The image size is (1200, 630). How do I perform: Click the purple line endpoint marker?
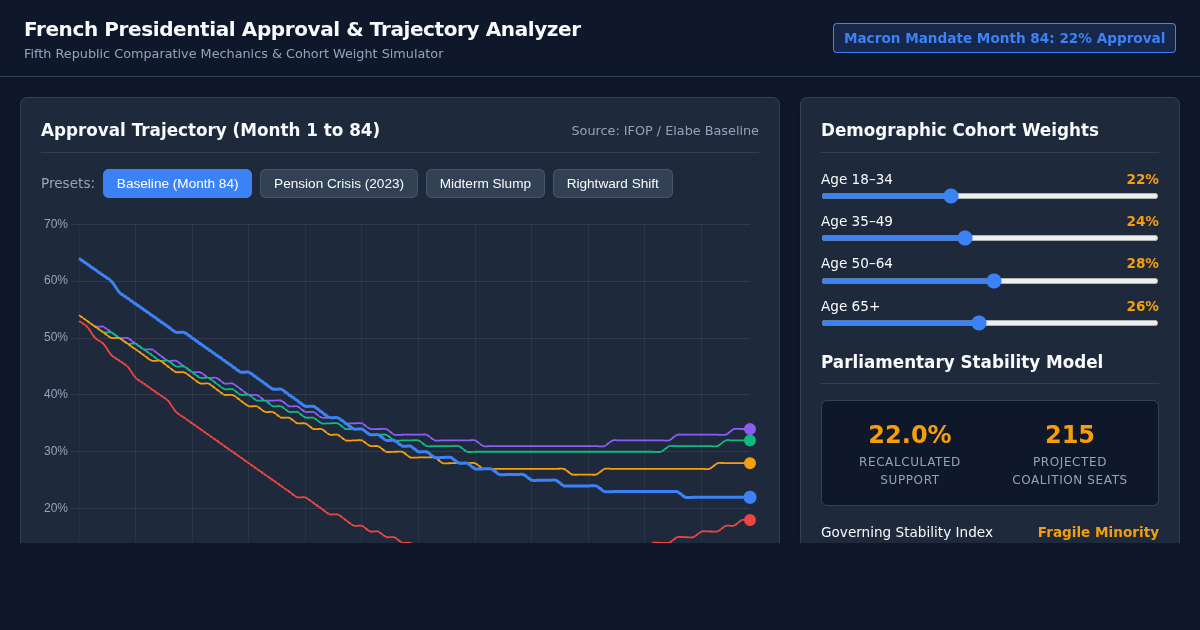point(750,429)
